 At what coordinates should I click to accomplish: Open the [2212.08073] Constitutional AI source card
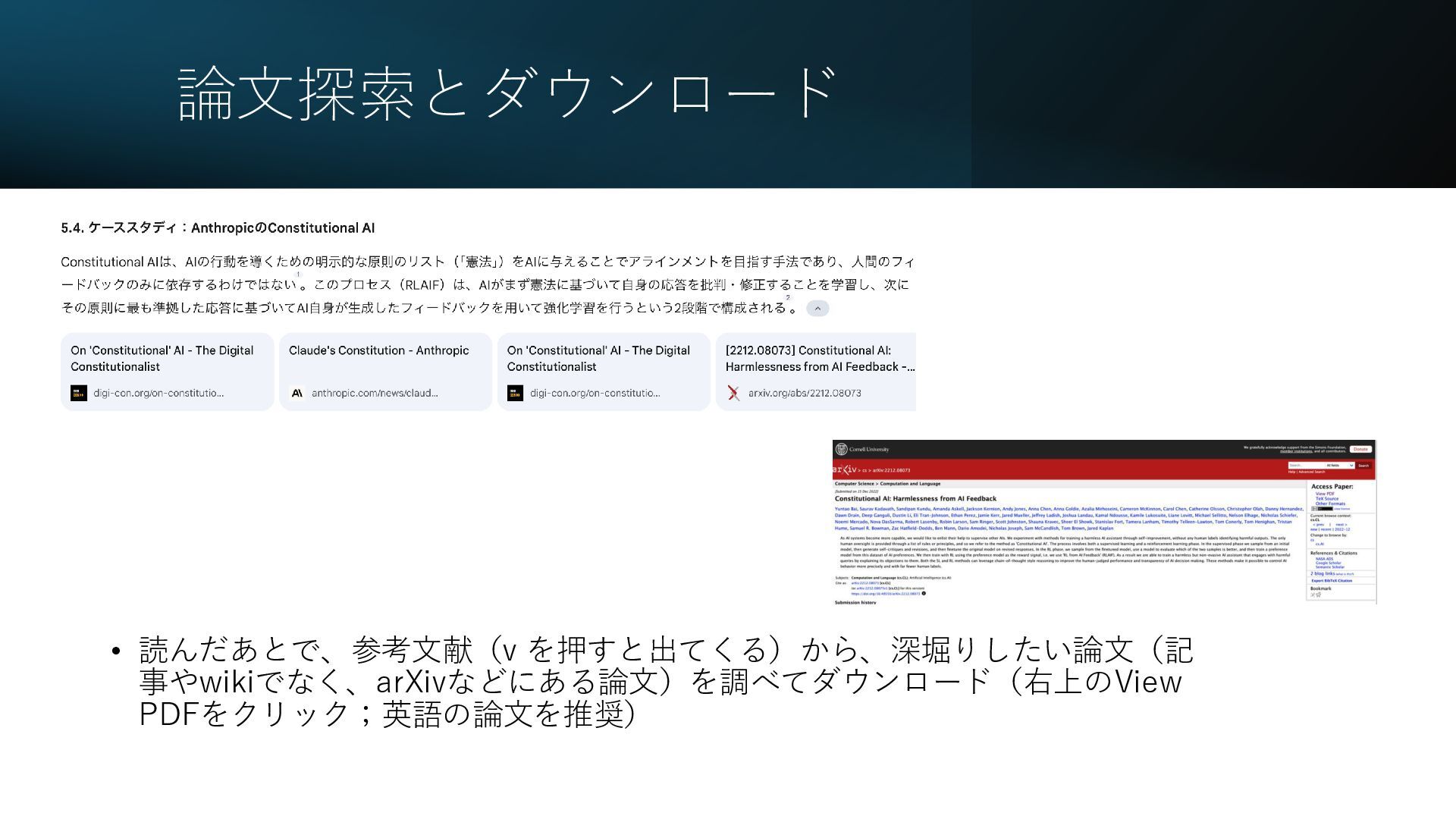pos(816,372)
